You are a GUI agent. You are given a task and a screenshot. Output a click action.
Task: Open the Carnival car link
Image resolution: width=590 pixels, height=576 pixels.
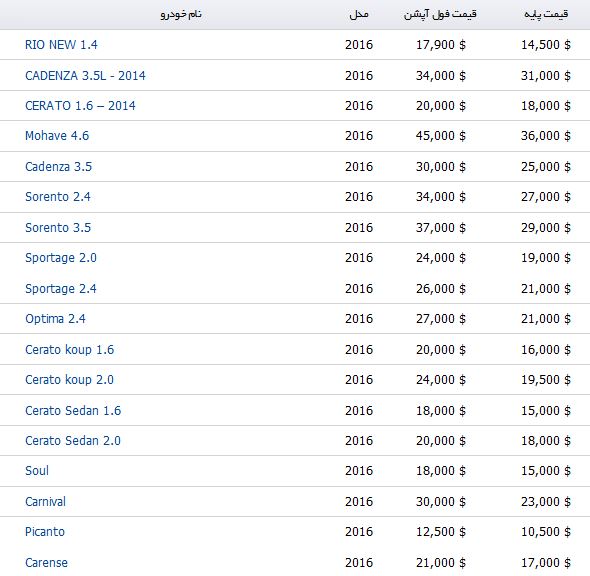coord(46,502)
